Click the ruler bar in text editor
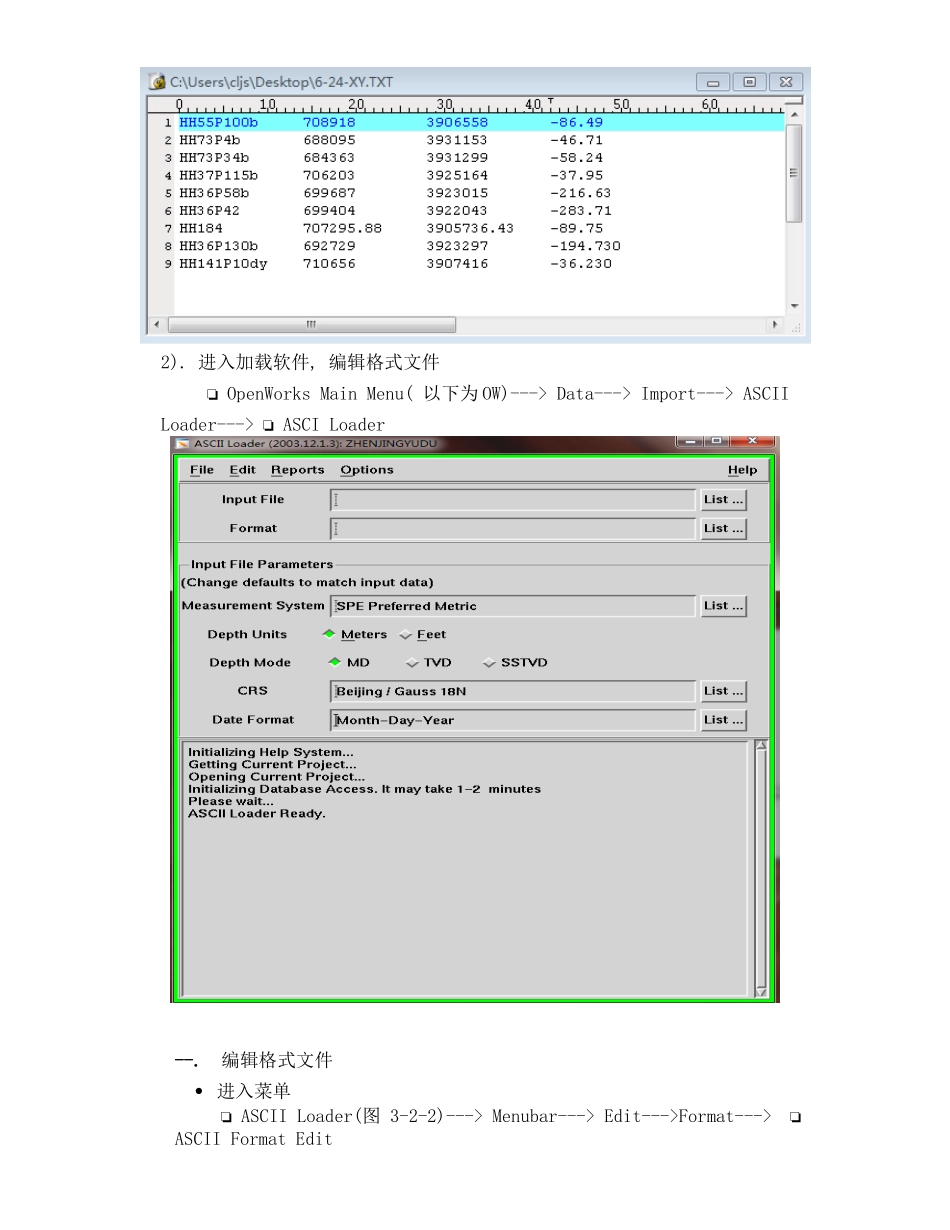The width and height of the screenshot is (950, 1230). [x=481, y=104]
